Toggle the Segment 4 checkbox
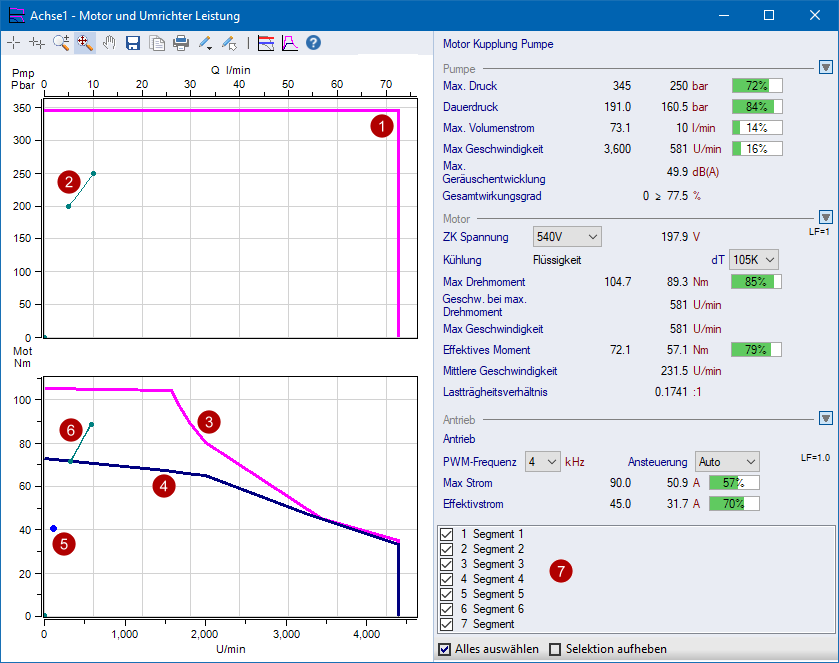Image resolution: width=839 pixels, height=663 pixels. coord(447,579)
